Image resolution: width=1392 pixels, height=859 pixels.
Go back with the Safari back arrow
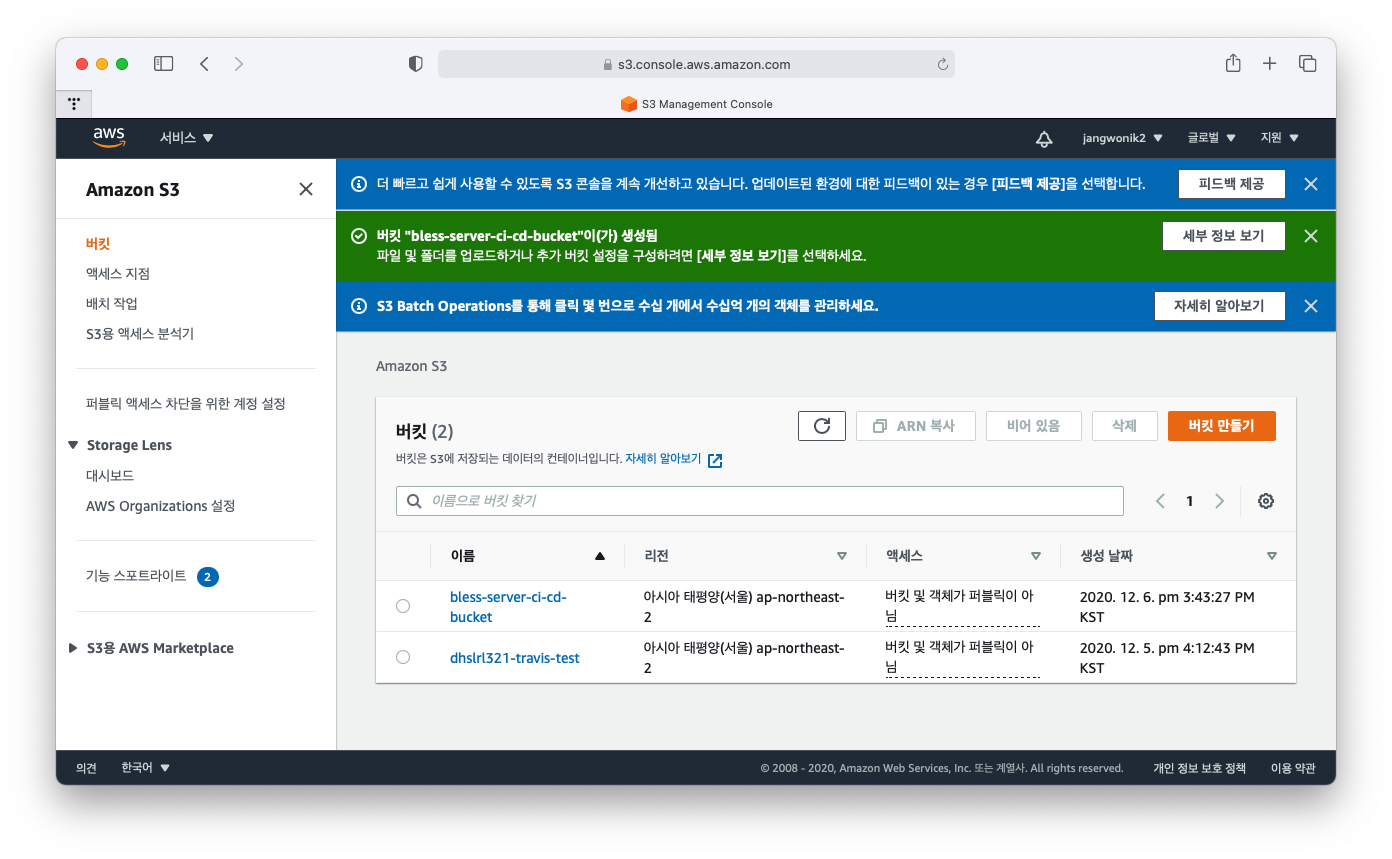[x=204, y=63]
